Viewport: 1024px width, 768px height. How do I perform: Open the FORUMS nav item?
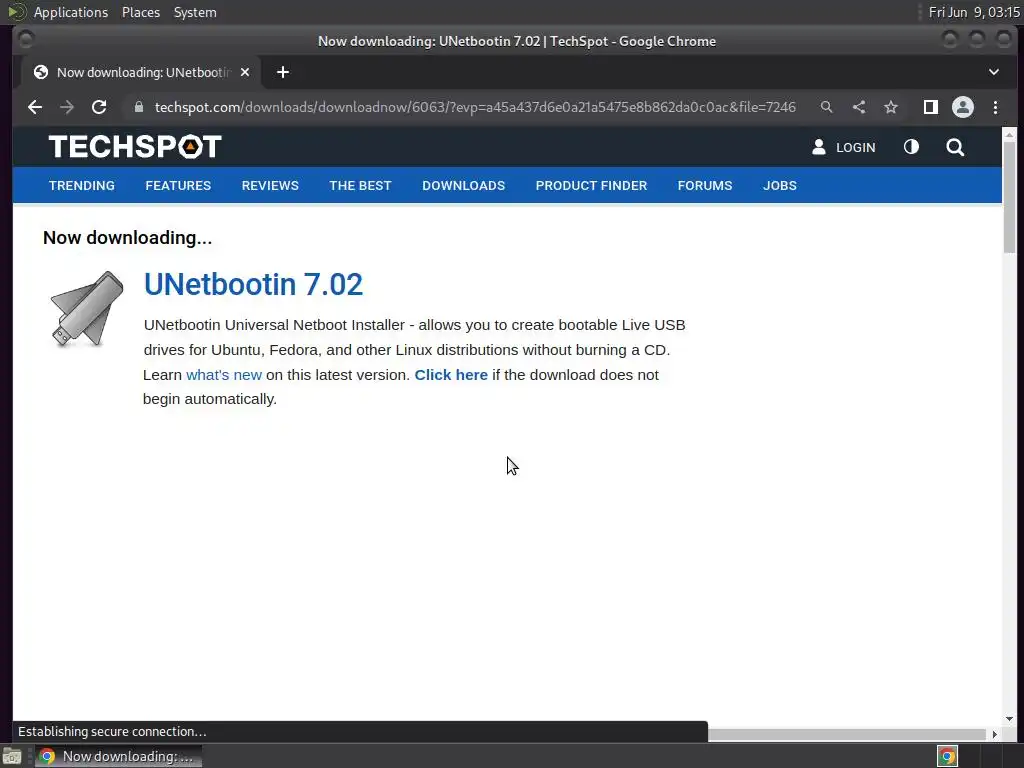[x=705, y=185]
